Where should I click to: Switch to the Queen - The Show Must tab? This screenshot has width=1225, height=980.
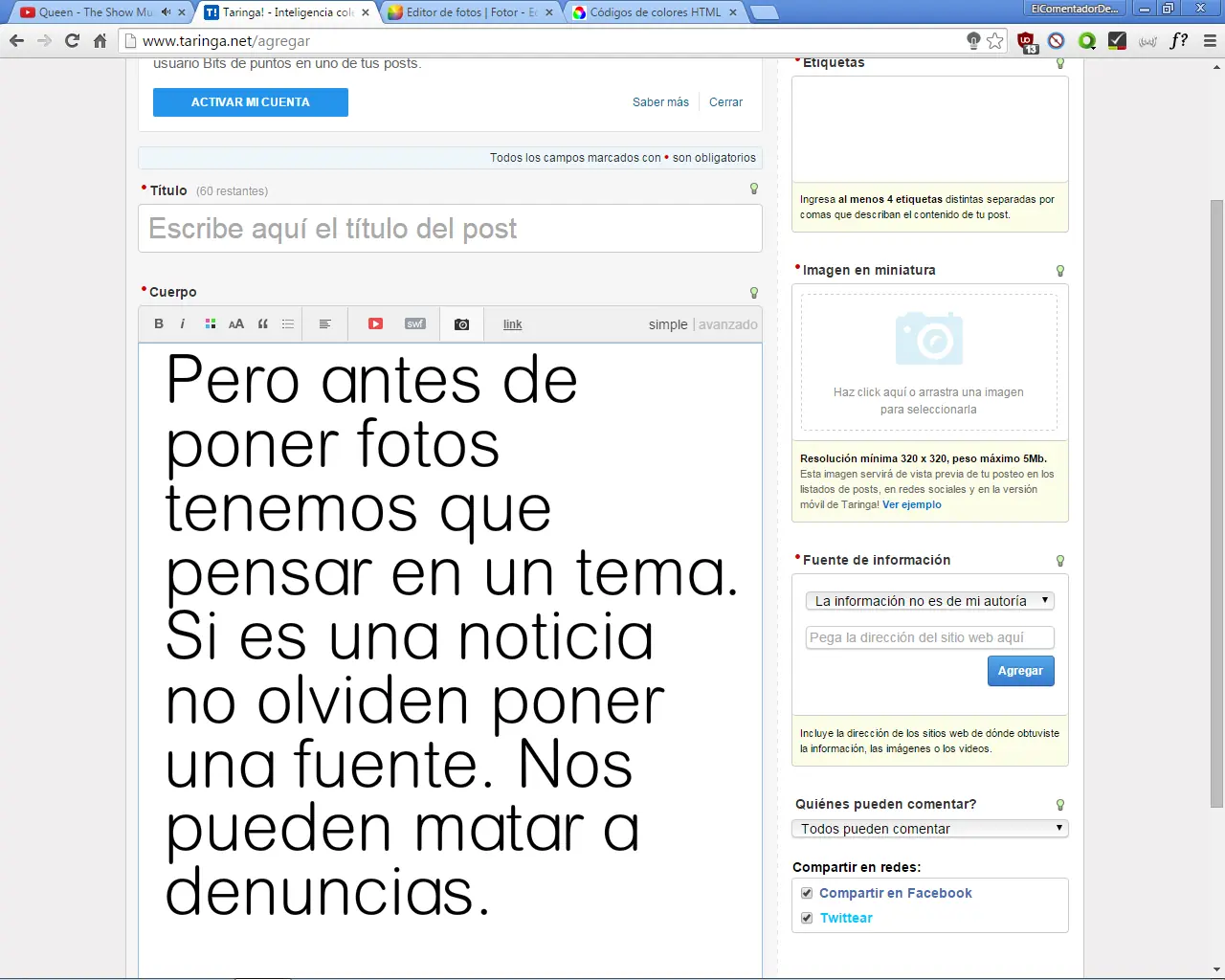pos(96,12)
